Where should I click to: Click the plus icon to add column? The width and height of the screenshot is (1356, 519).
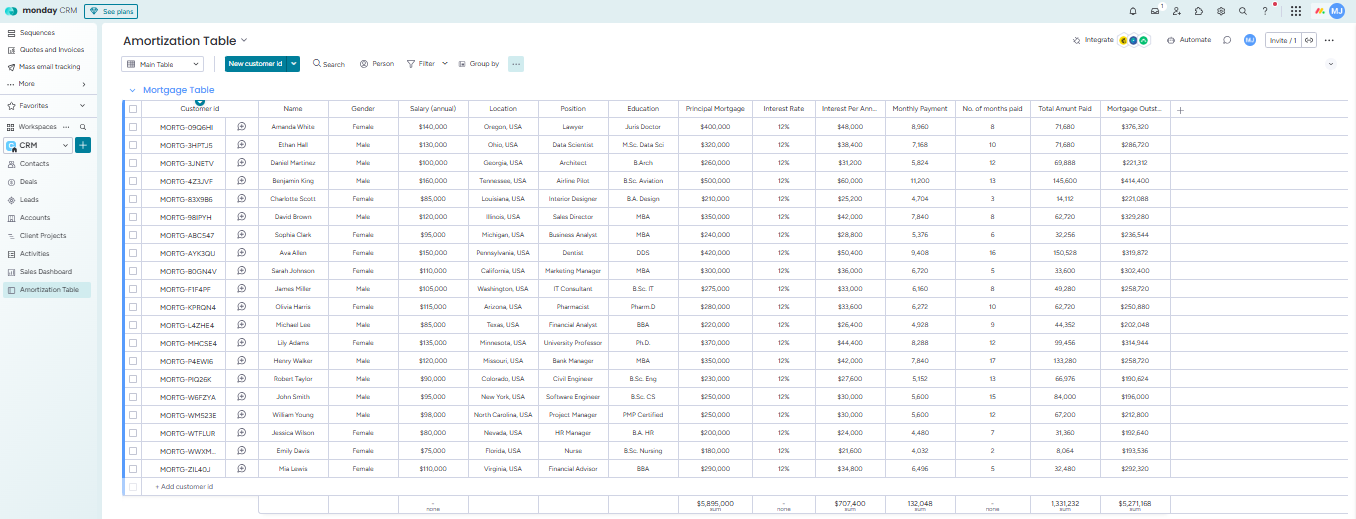(x=1180, y=110)
